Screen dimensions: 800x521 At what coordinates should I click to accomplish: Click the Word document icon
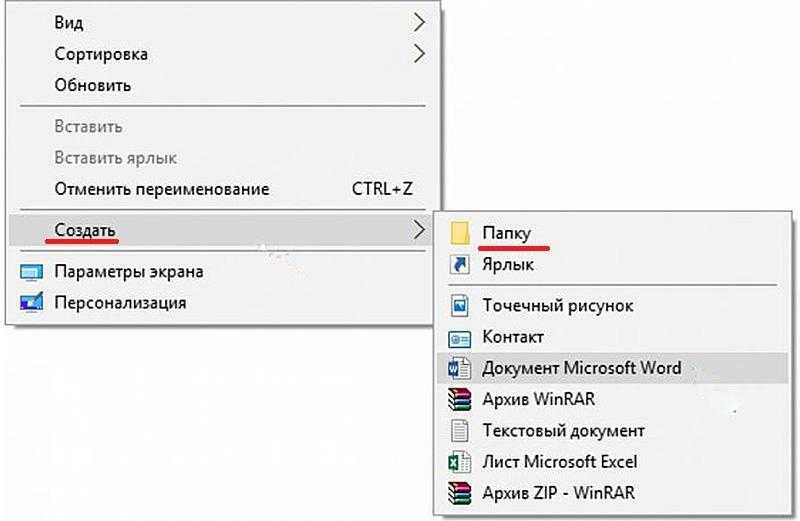tap(460, 368)
